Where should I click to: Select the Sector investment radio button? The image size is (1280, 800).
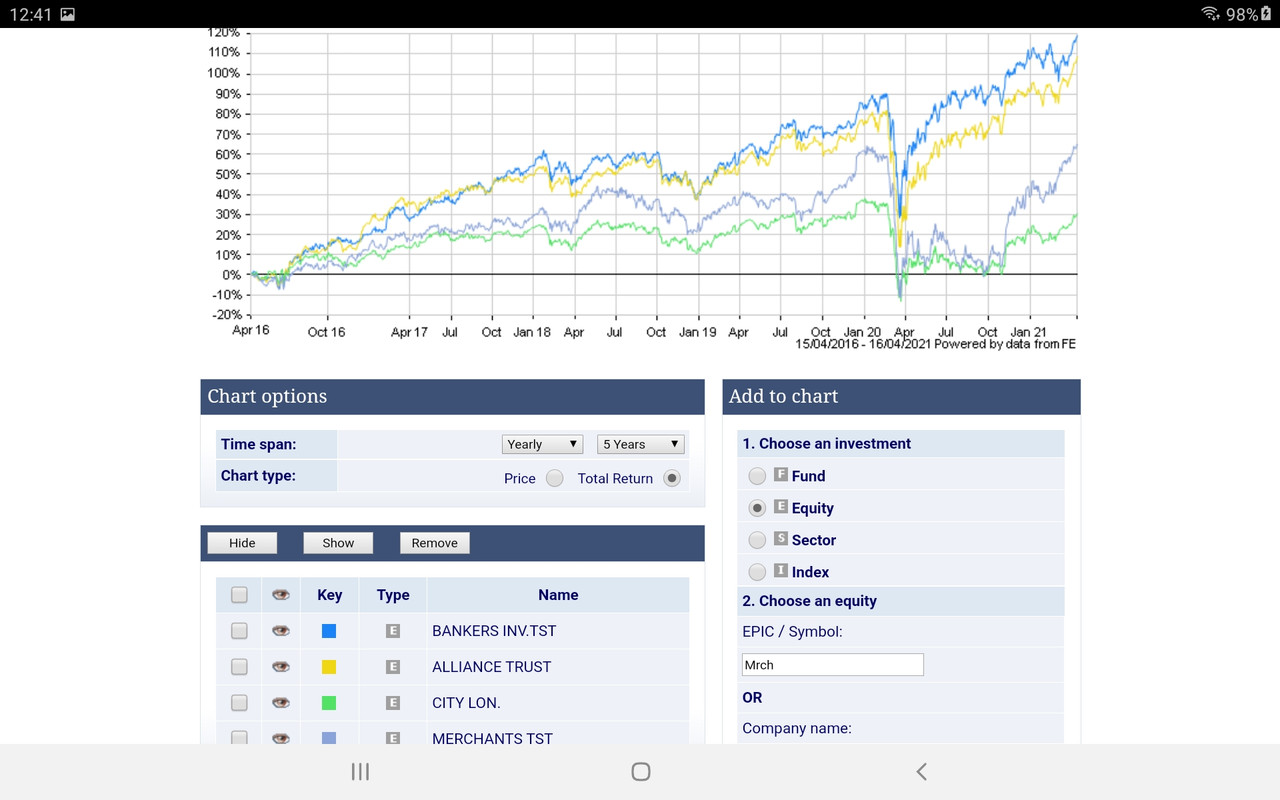tap(757, 540)
